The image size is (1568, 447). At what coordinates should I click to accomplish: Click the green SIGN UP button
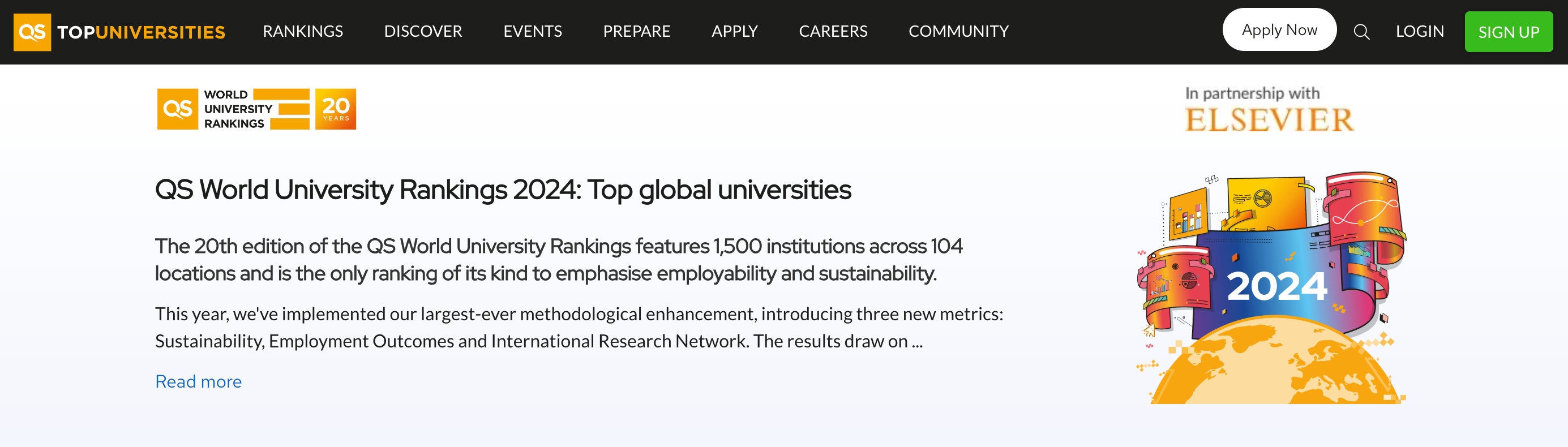pyautogui.click(x=1509, y=32)
